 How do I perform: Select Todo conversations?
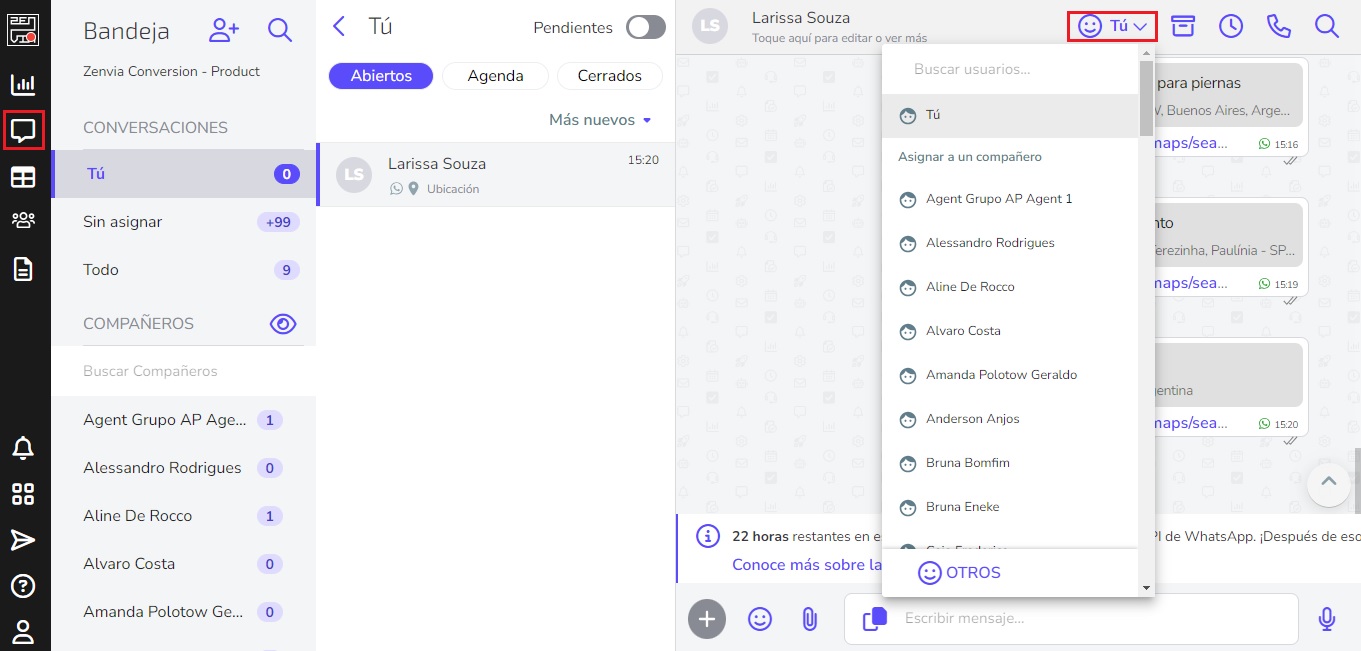(x=184, y=270)
